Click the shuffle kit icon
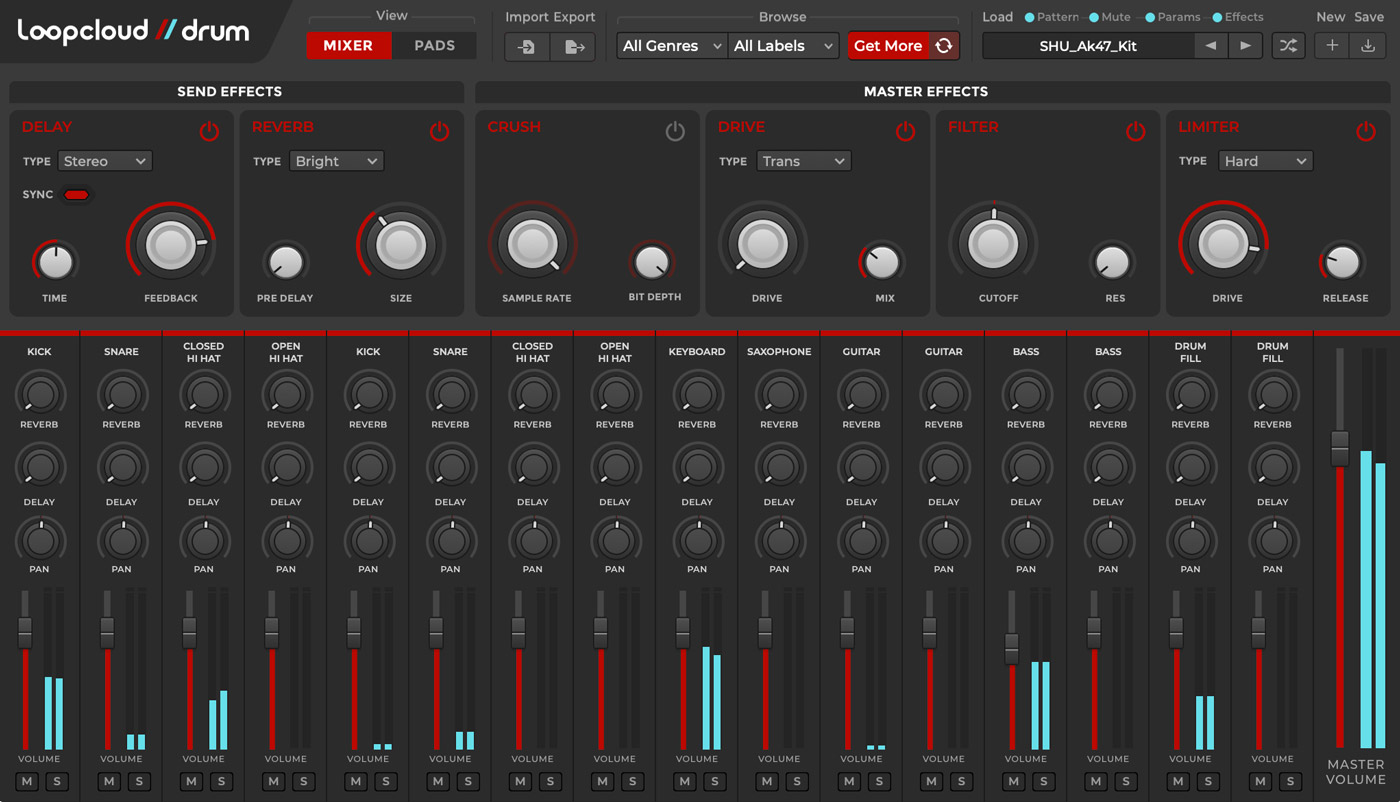 coord(1288,45)
